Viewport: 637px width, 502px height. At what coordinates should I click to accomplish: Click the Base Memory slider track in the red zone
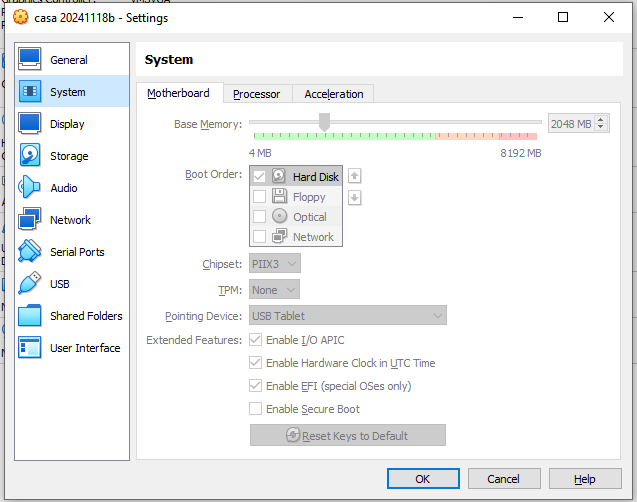click(x=518, y=136)
